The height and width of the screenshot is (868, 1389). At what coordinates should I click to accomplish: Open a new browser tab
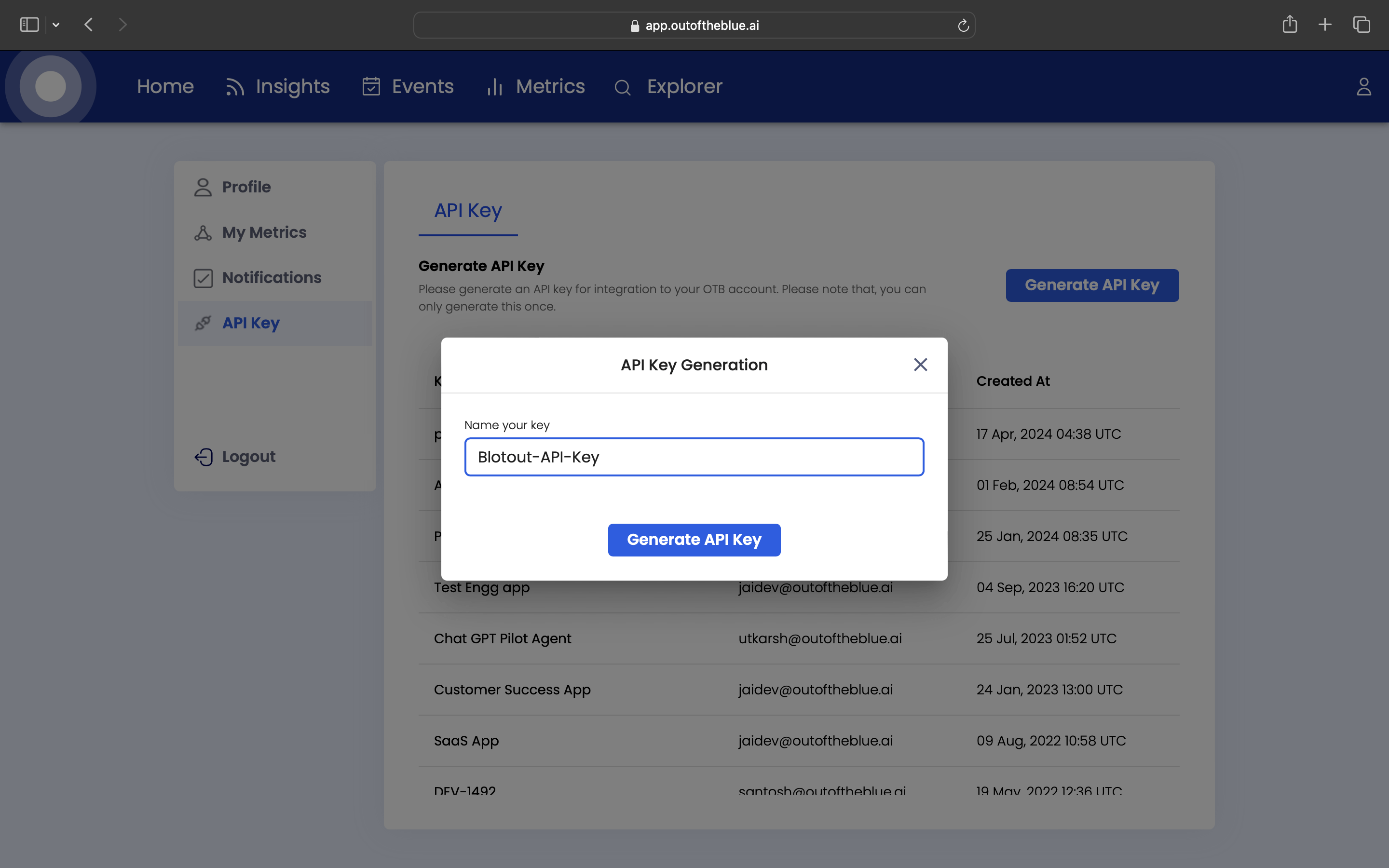(1325, 25)
